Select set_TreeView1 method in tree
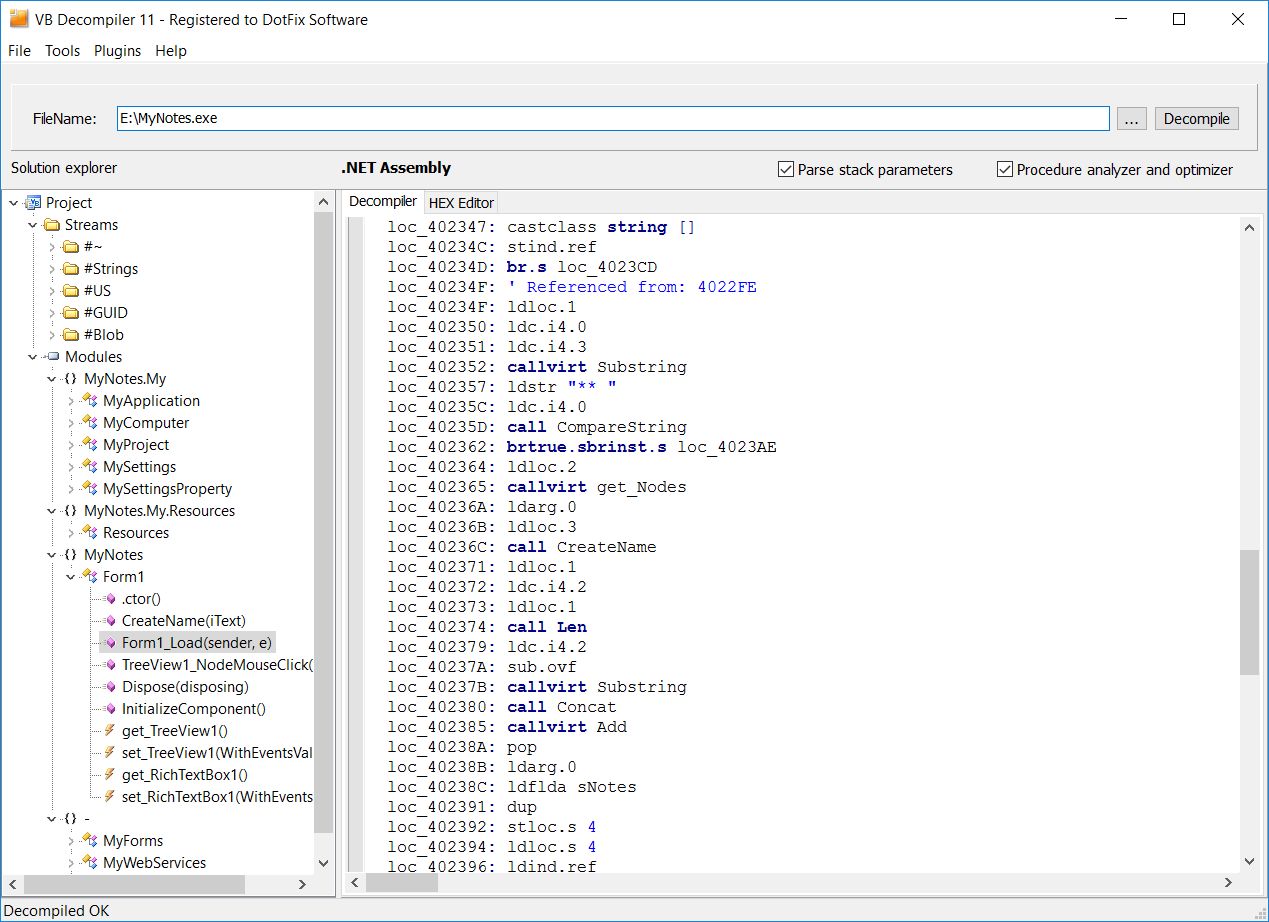Image resolution: width=1269 pixels, height=922 pixels. tap(217, 753)
